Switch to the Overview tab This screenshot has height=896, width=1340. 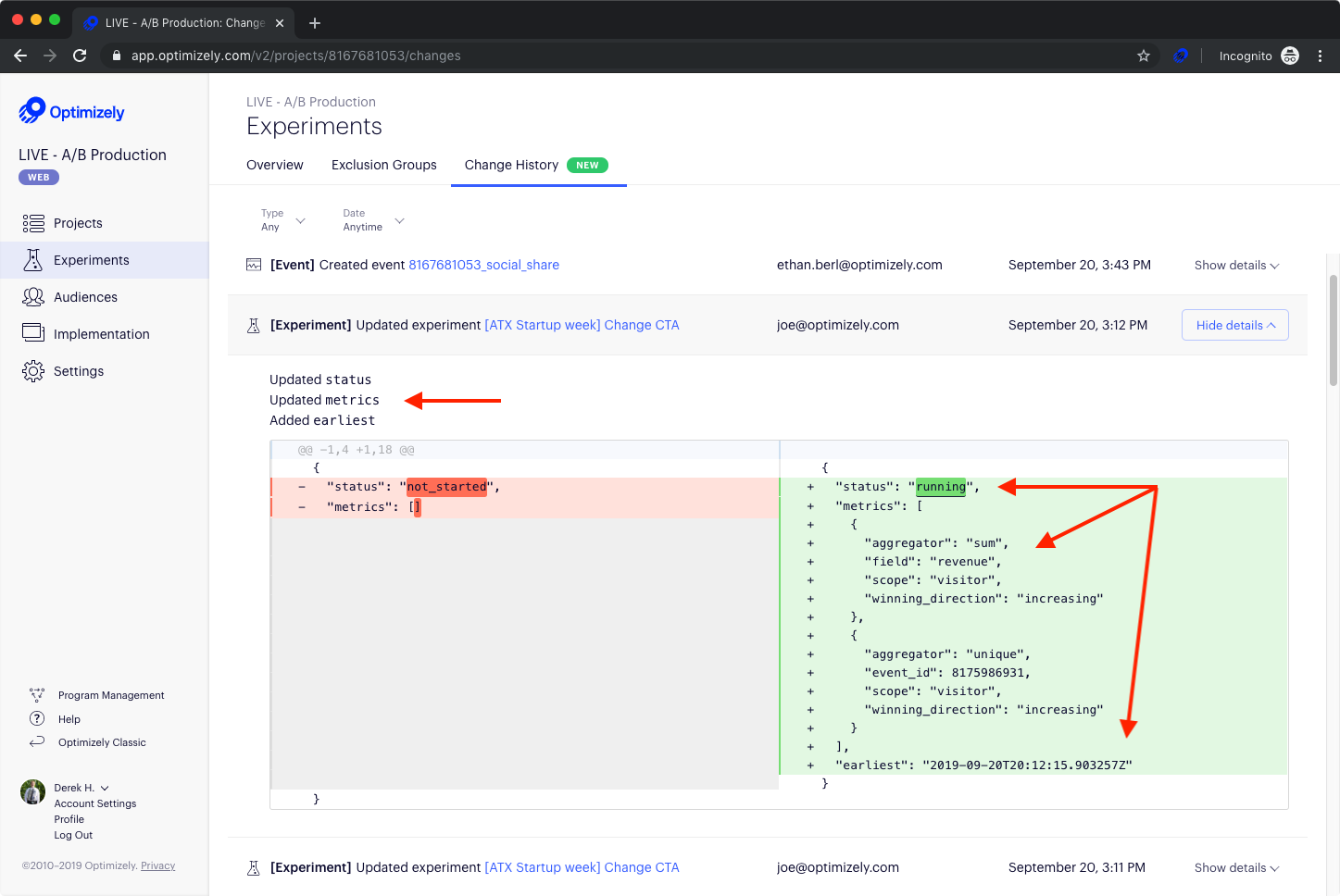tap(275, 165)
